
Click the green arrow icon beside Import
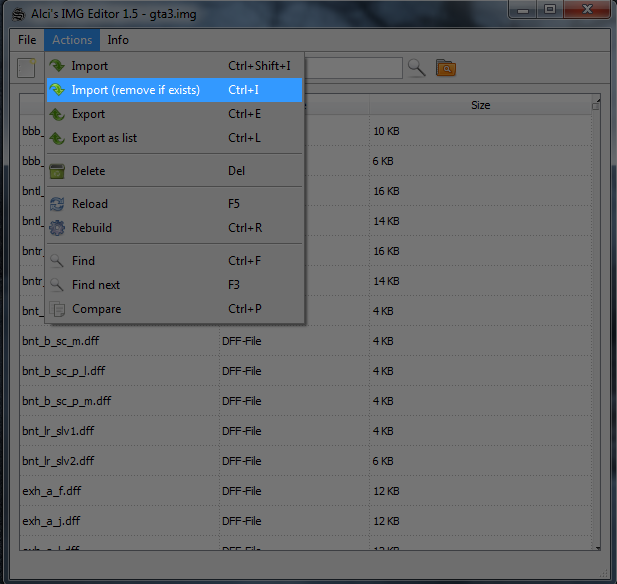[57, 66]
